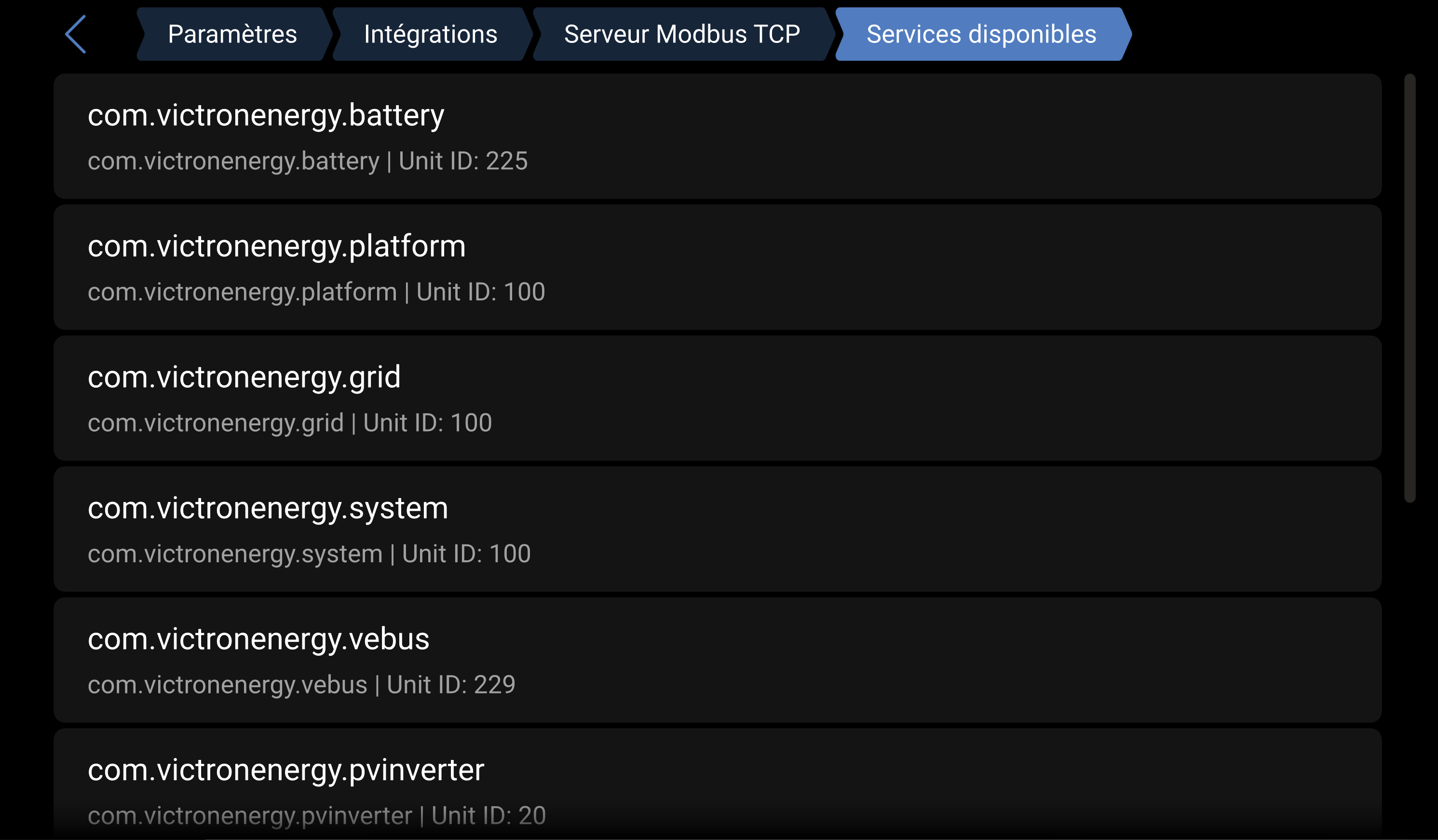Click Unit ID 100 under the platform service
This screenshot has width=1438, height=840.
pos(480,292)
